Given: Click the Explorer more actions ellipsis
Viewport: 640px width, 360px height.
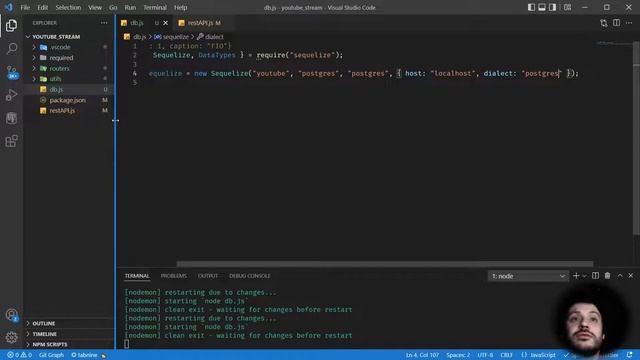Looking at the screenshot, I should pos(104,23).
